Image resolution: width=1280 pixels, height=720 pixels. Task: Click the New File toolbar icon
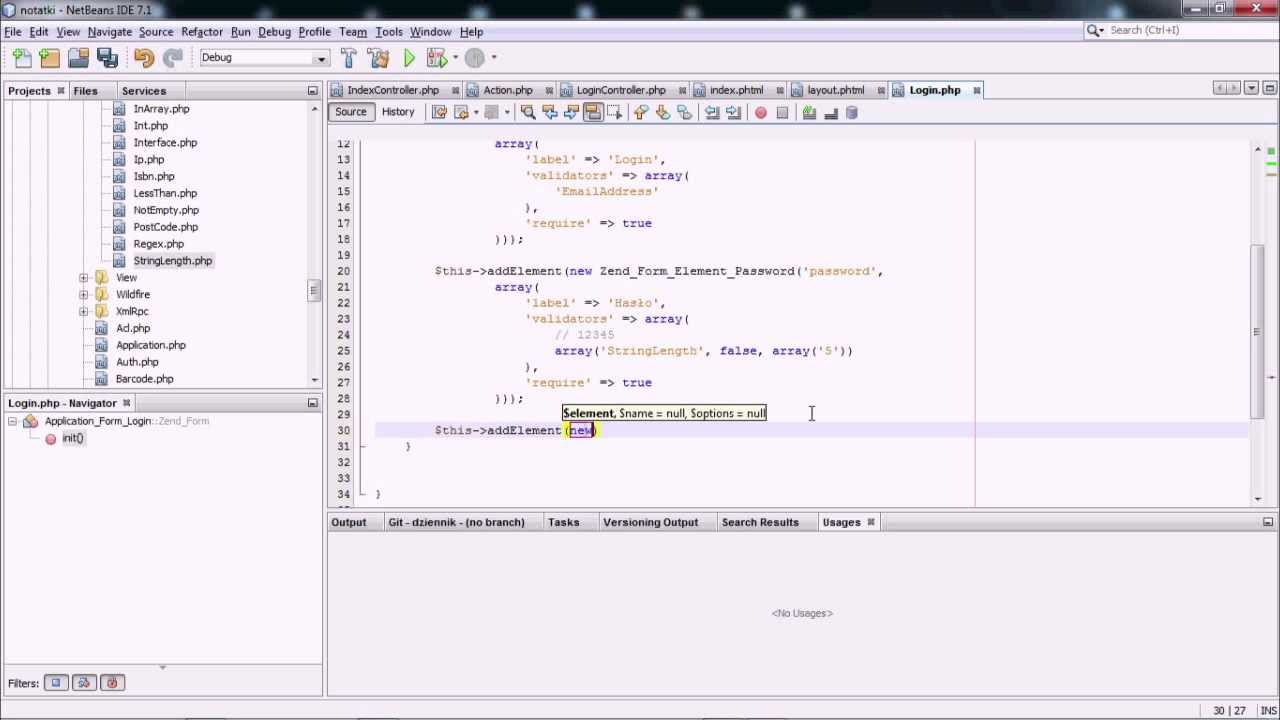pos(22,58)
